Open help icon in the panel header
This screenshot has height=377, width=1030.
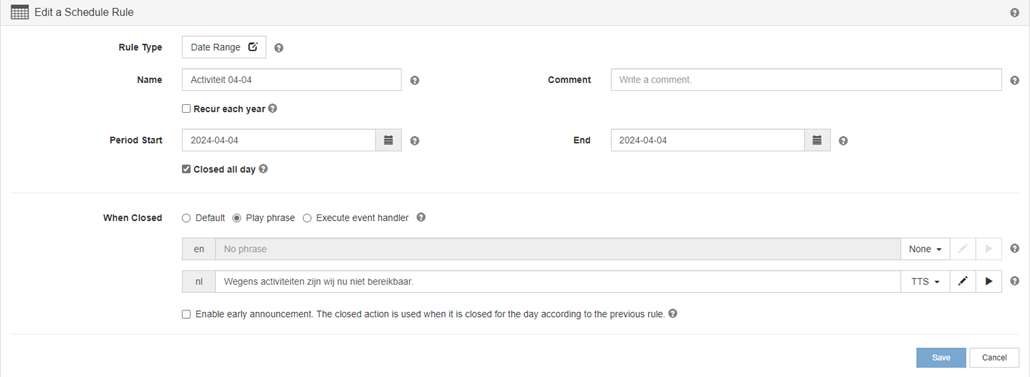click(1014, 12)
